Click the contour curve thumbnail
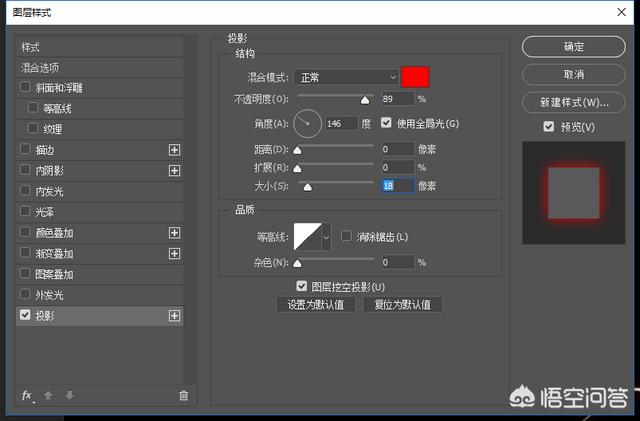 click(x=308, y=237)
